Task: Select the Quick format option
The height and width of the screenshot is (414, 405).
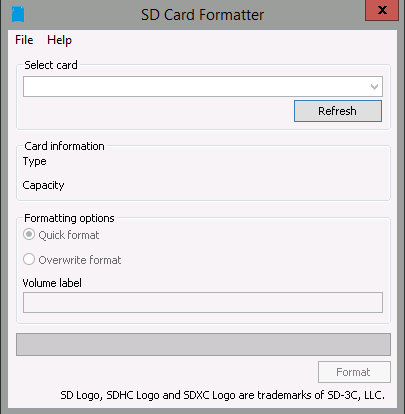Action: pos(61,235)
